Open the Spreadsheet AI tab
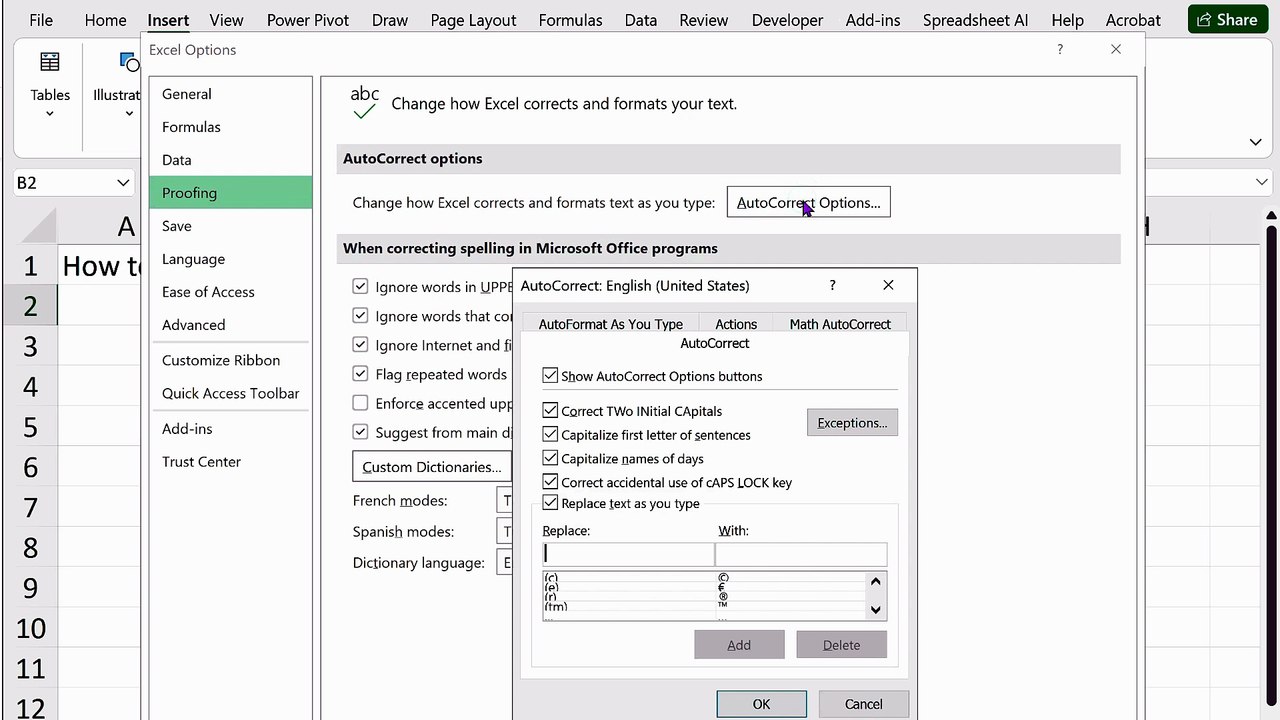This screenshot has height=720, width=1280. [975, 20]
